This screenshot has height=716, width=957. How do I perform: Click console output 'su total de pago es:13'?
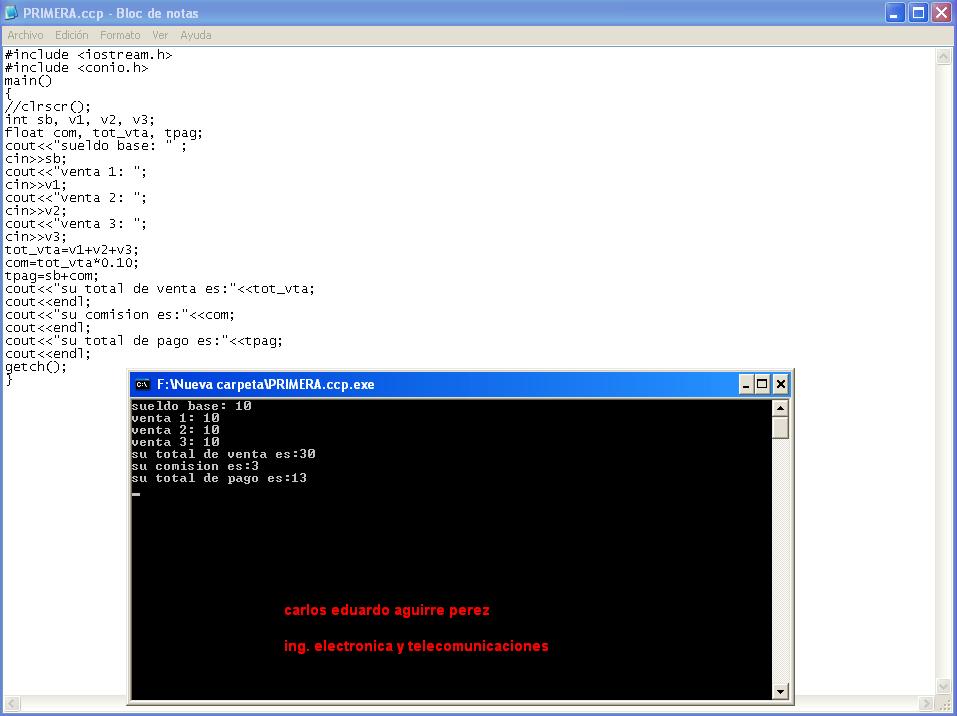[x=219, y=479]
